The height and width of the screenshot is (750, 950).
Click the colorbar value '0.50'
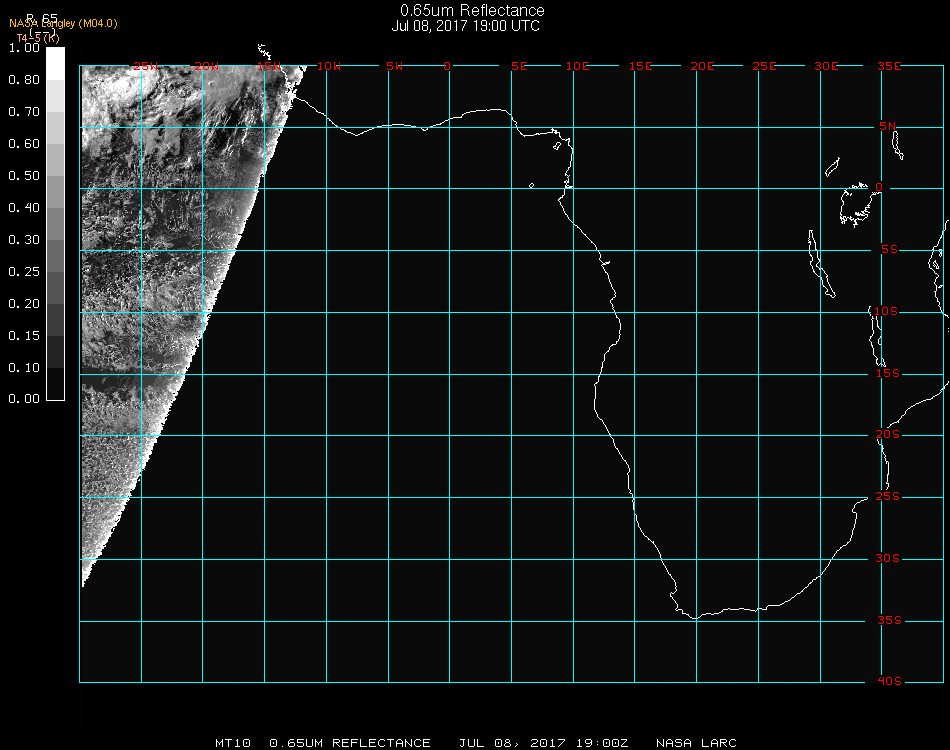(x=24, y=176)
